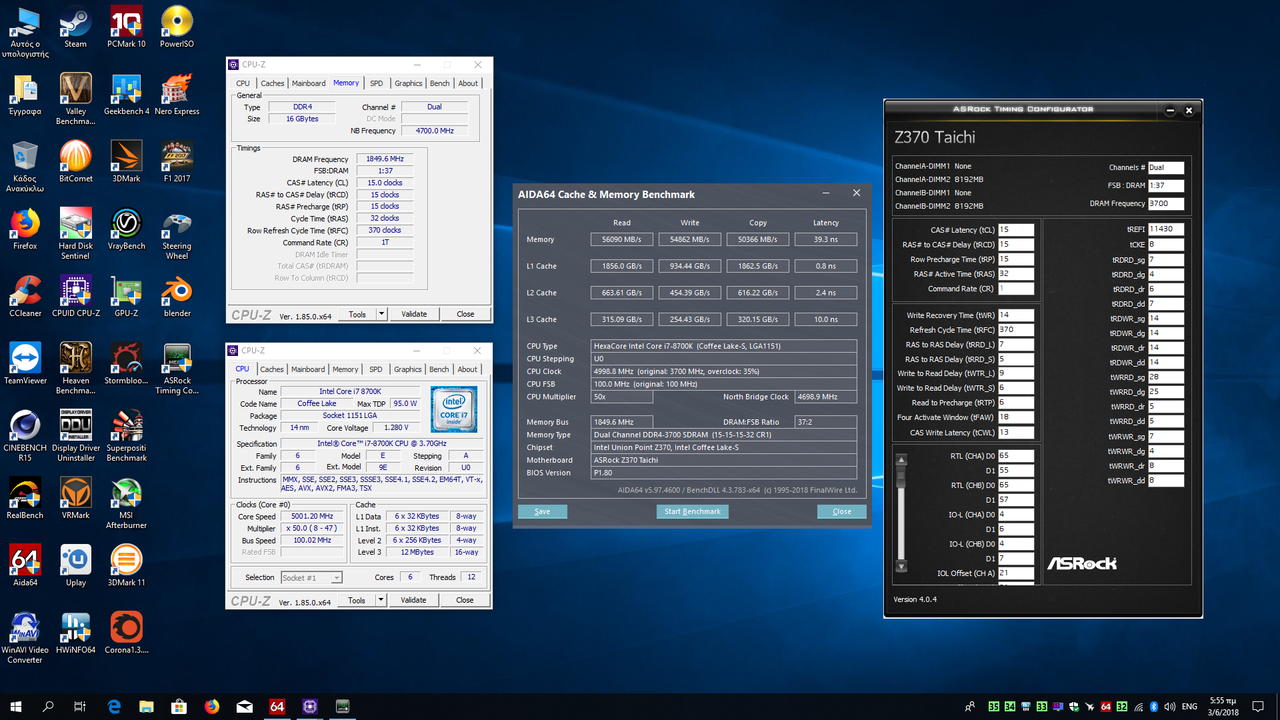Image resolution: width=1280 pixels, height=720 pixels.
Task: Click Close in lower CPU-Z window
Action: pyautogui.click(x=465, y=600)
